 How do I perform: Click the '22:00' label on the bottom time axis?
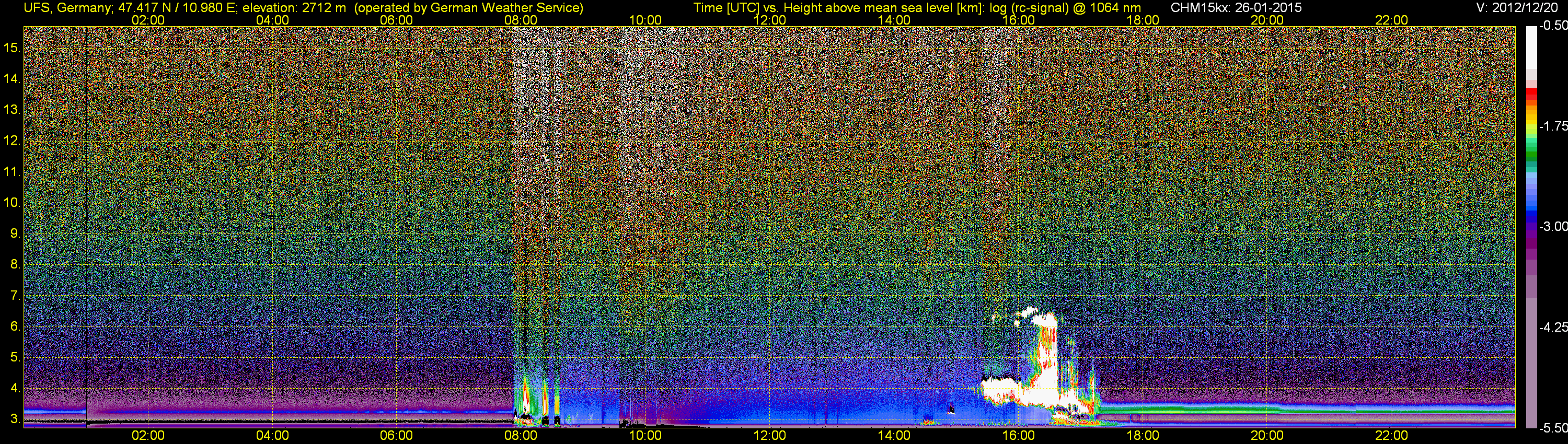pos(1391,436)
